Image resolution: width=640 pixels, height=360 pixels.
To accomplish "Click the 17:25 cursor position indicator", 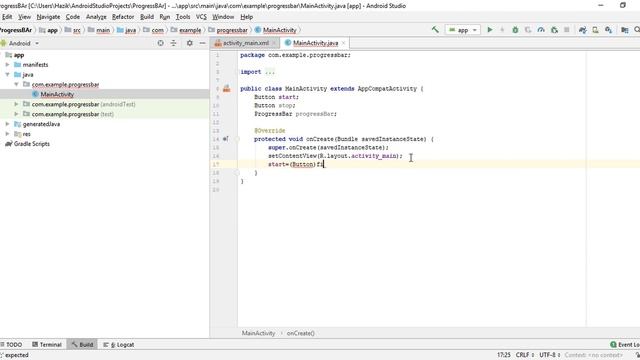I will [504, 355].
